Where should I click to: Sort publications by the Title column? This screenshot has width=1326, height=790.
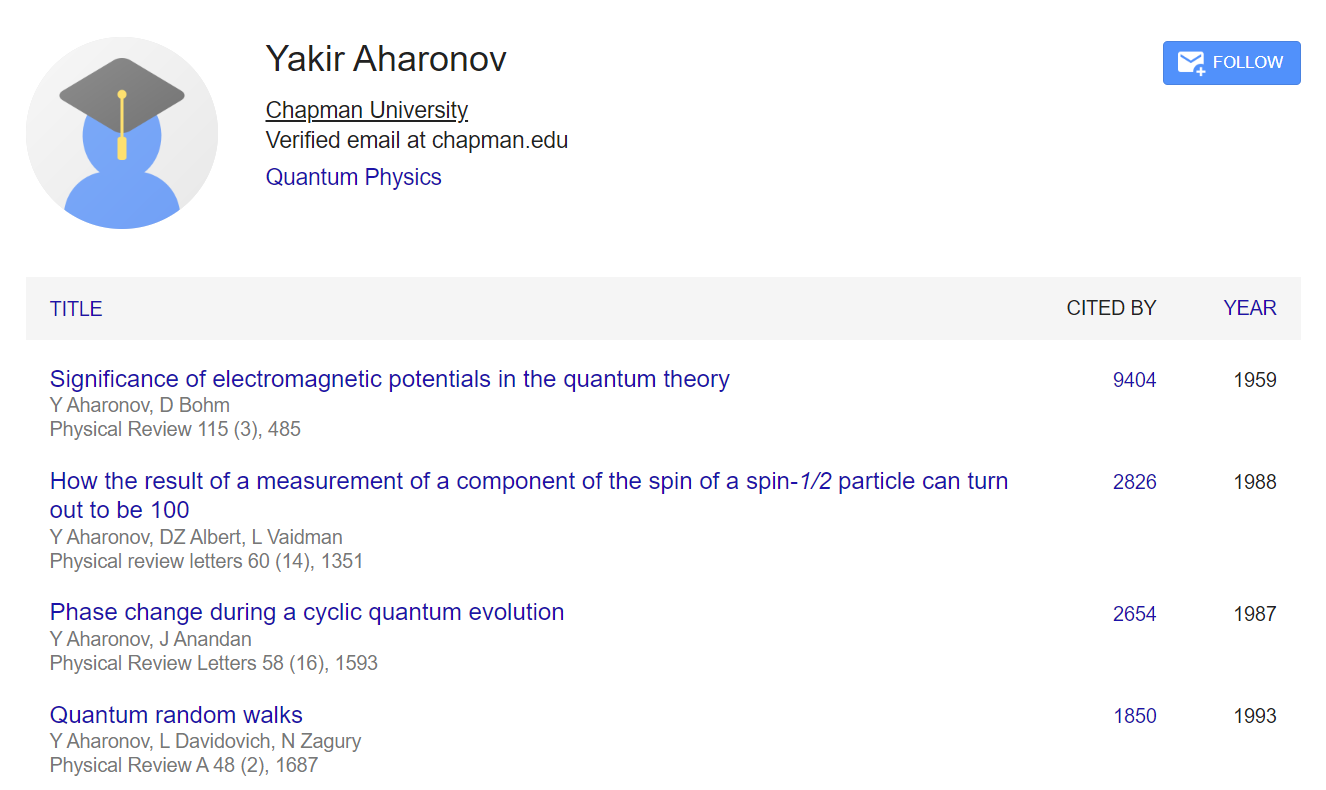click(x=76, y=308)
